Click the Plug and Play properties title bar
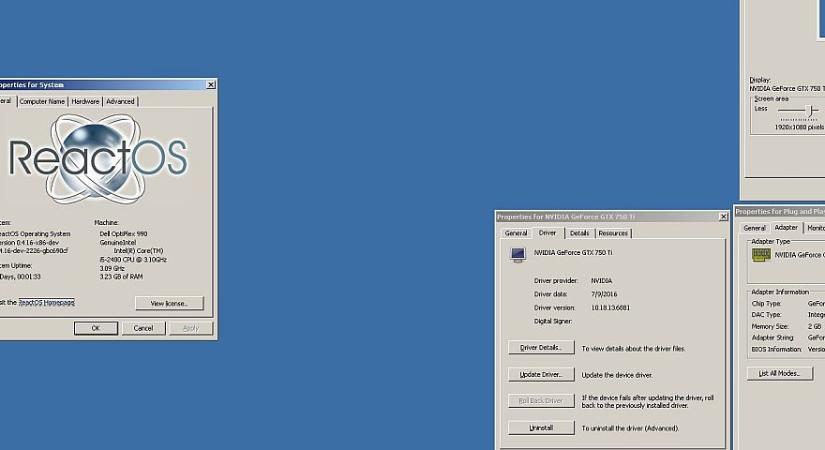 [780, 212]
